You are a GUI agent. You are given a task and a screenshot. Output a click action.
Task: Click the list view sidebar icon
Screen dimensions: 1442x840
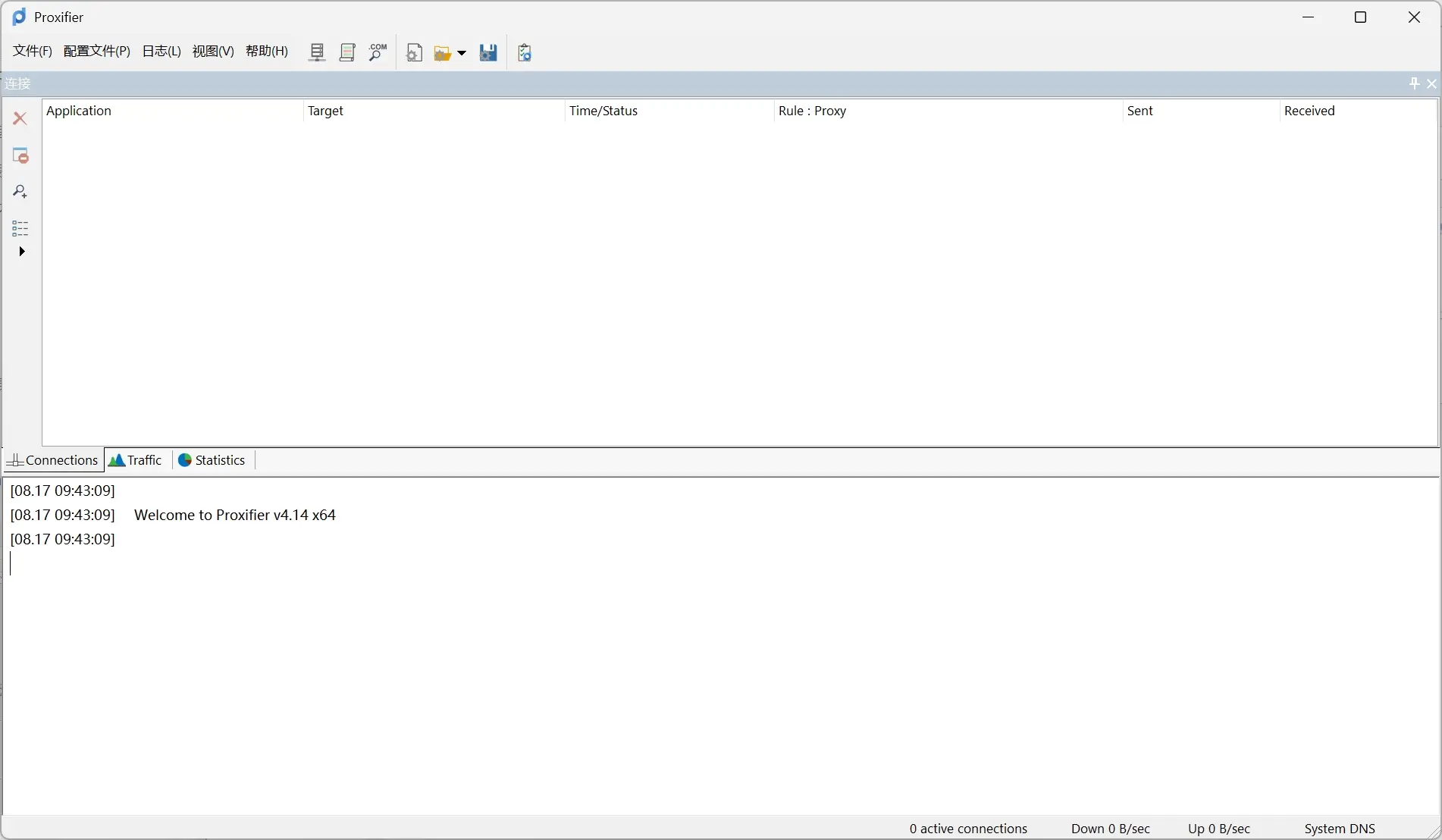[x=20, y=228]
